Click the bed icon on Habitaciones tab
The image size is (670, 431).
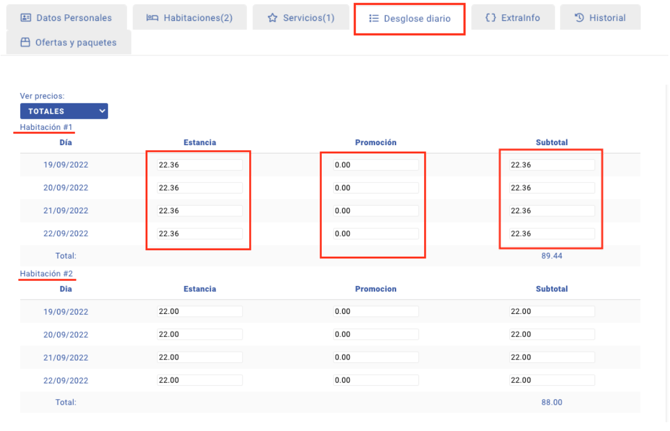click(x=152, y=18)
